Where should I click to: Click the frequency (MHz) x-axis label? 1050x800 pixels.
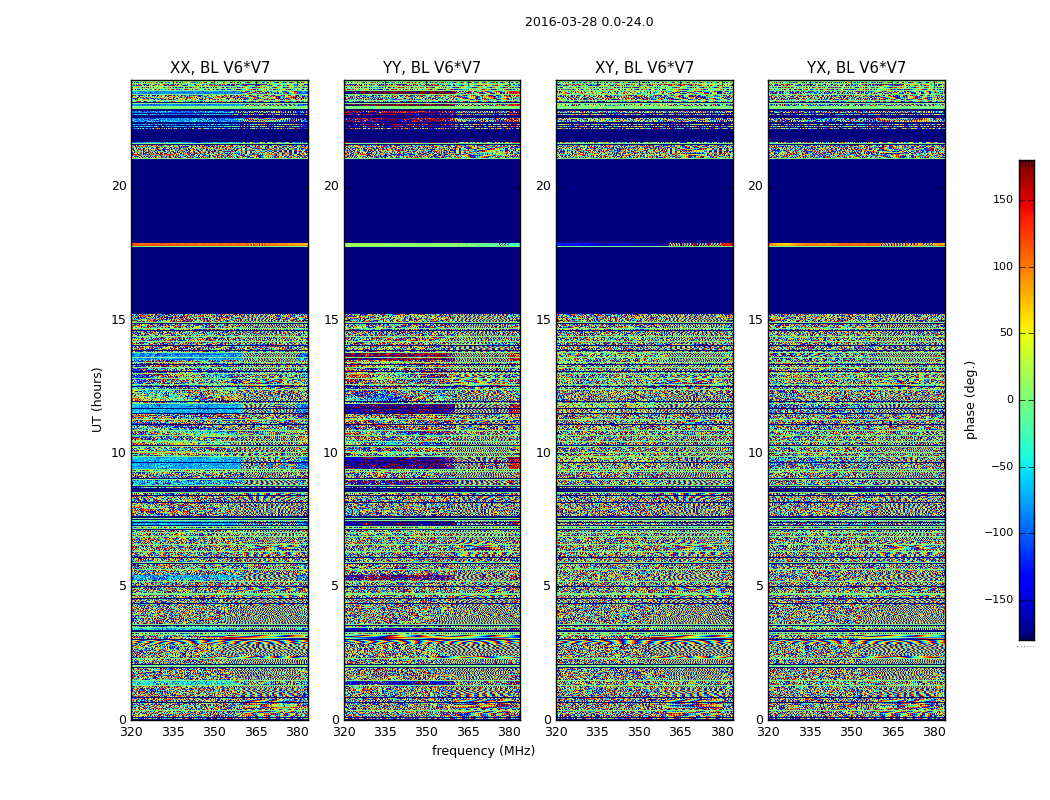(483, 751)
